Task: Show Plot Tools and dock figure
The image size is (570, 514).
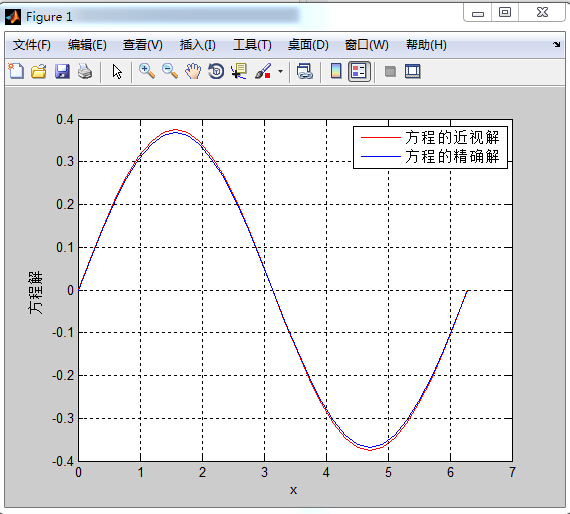Action: click(413, 71)
